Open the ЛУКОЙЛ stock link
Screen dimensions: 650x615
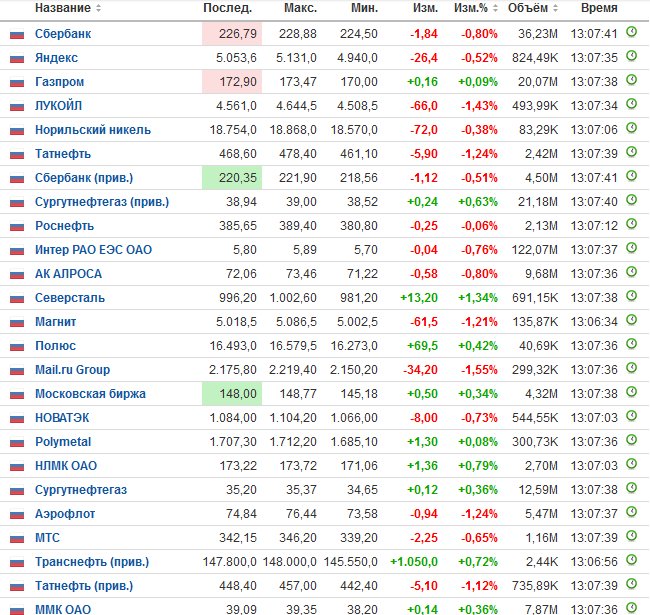58,106
